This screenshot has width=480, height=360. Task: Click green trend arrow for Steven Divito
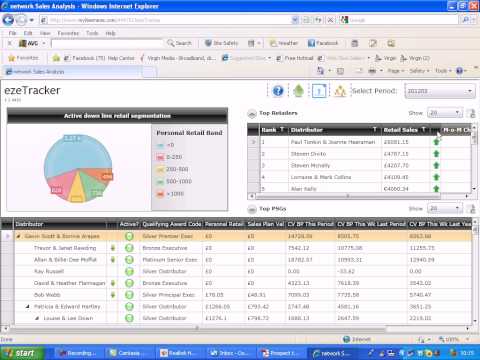(436, 154)
